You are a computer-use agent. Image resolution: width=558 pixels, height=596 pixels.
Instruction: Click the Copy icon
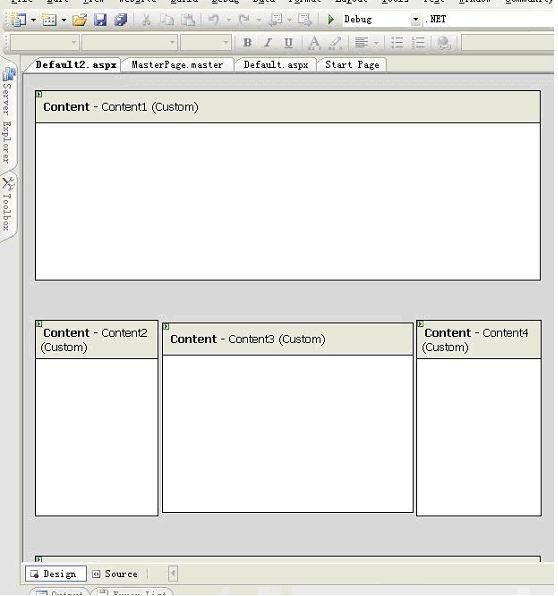(167, 19)
